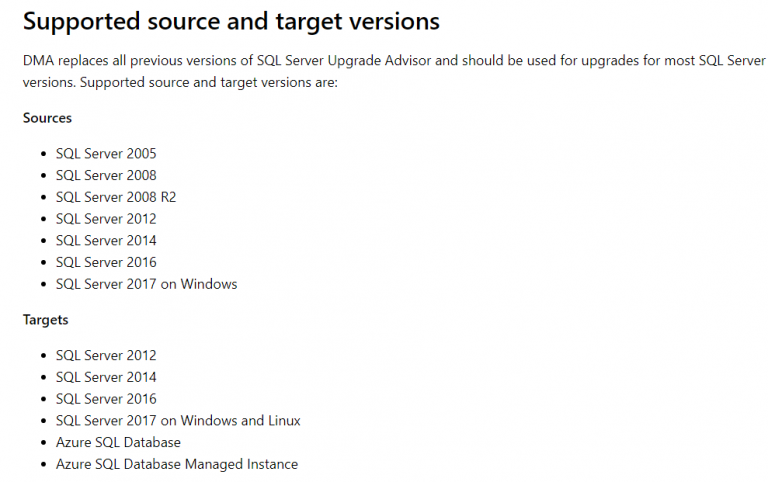The image size is (768, 482).
Task: Click 'Azure SQL Database' list item
Action: point(118,442)
